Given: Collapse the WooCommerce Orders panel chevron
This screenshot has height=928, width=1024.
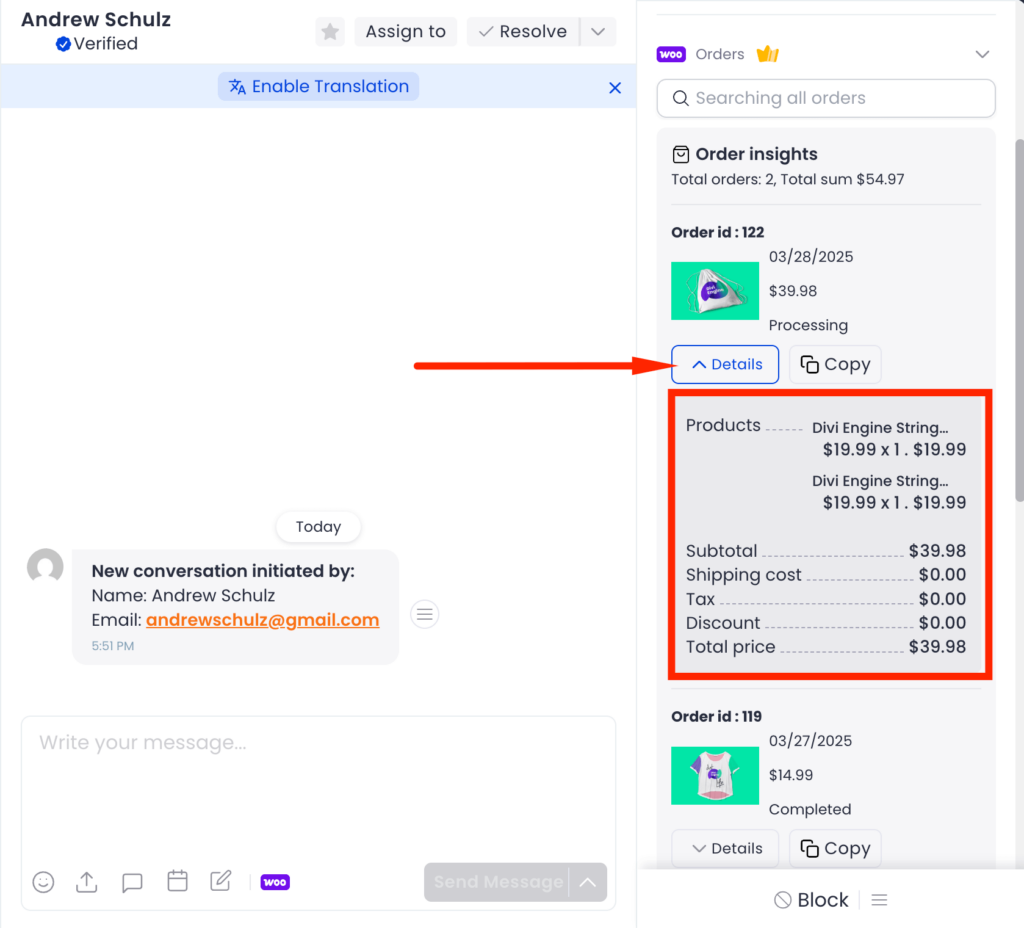Looking at the screenshot, I should point(982,54).
